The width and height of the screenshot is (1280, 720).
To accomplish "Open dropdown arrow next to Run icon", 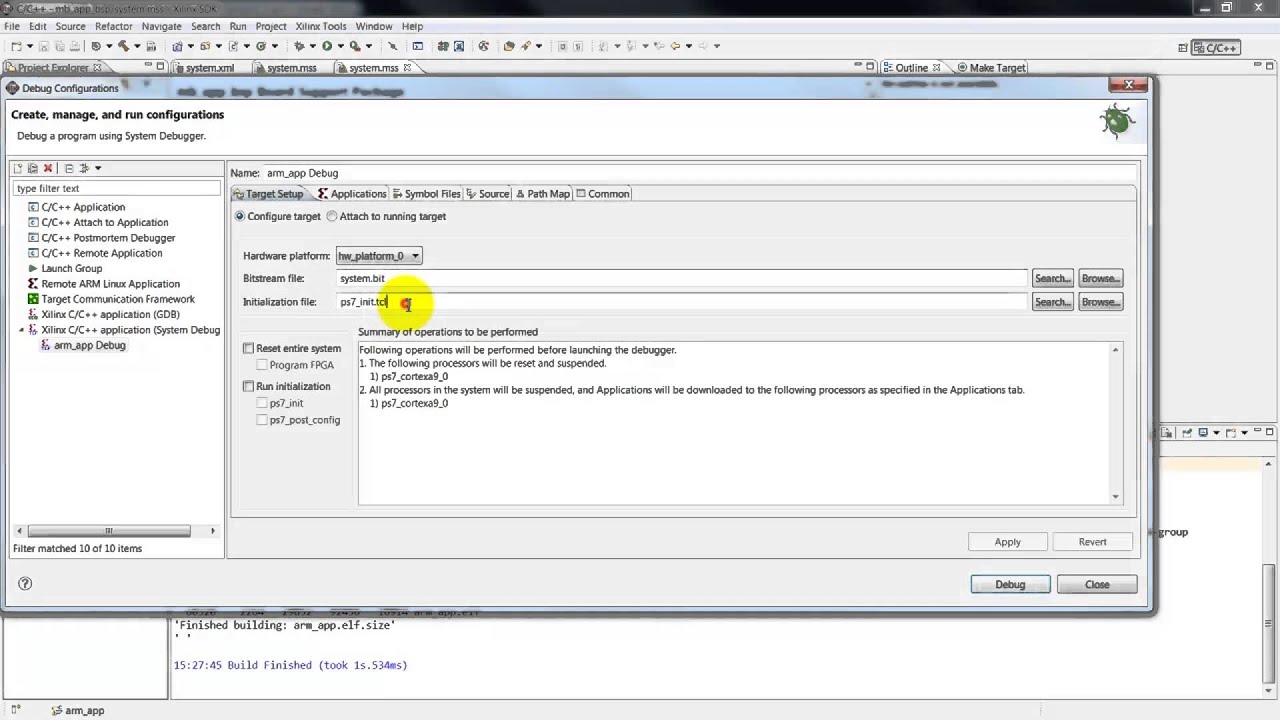I will (x=340, y=46).
